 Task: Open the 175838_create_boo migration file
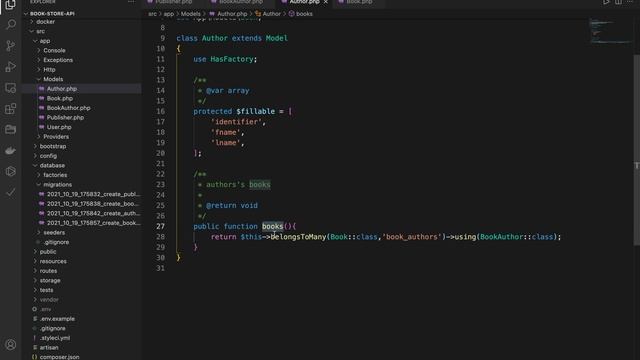pyautogui.click(x=93, y=204)
